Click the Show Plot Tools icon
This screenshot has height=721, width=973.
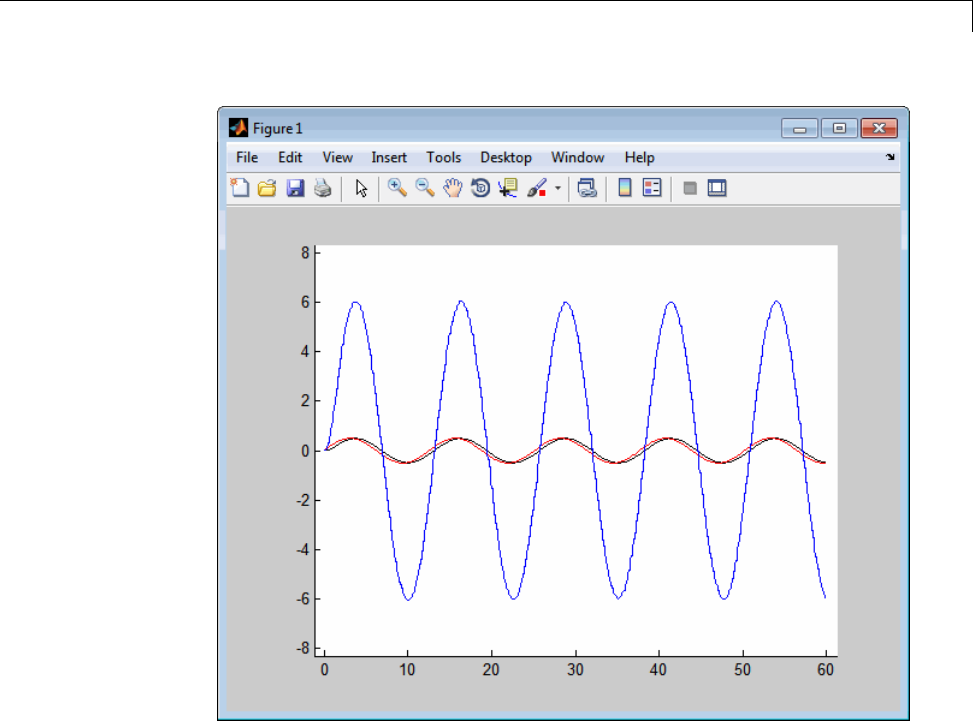click(717, 188)
